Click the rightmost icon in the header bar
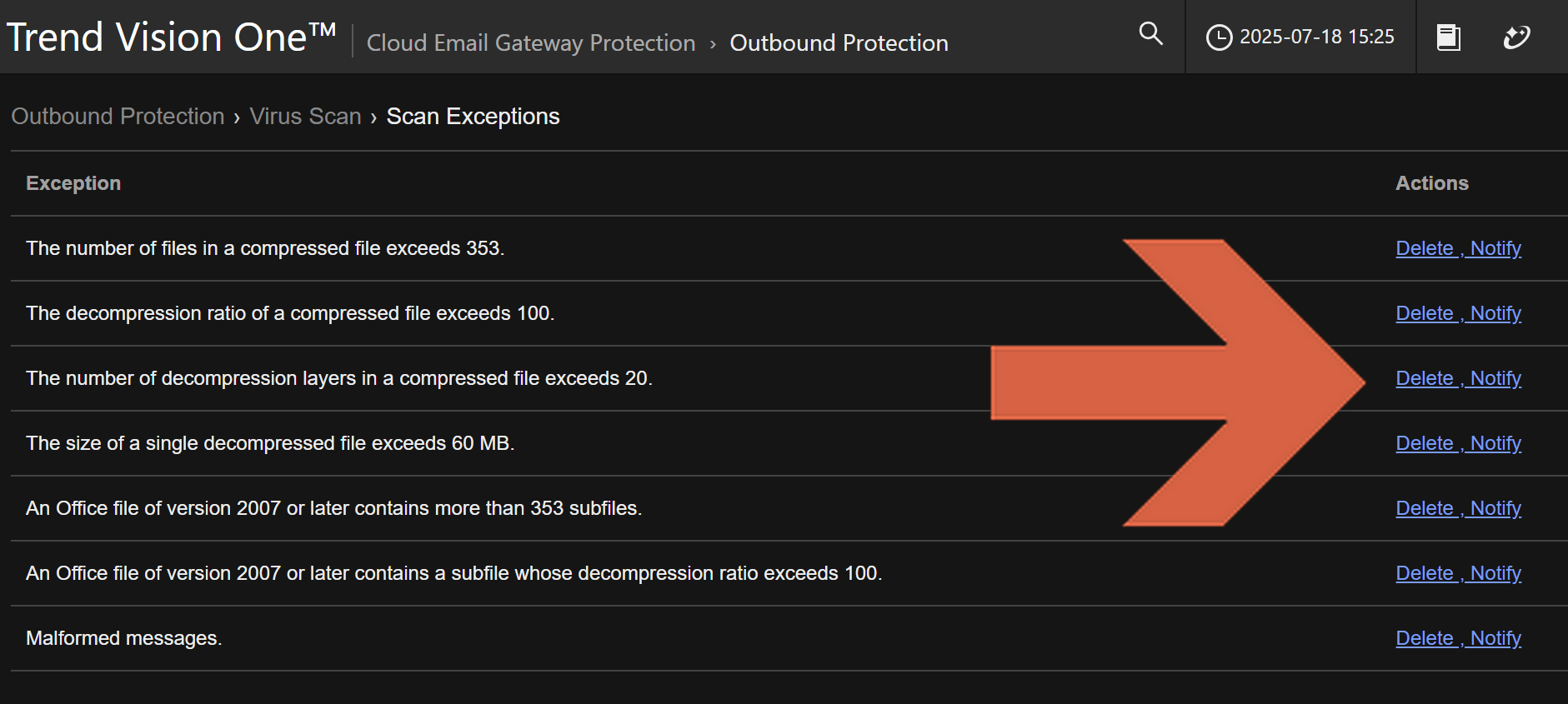1568x704 pixels. pyautogui.click(x=1516, y=37)
